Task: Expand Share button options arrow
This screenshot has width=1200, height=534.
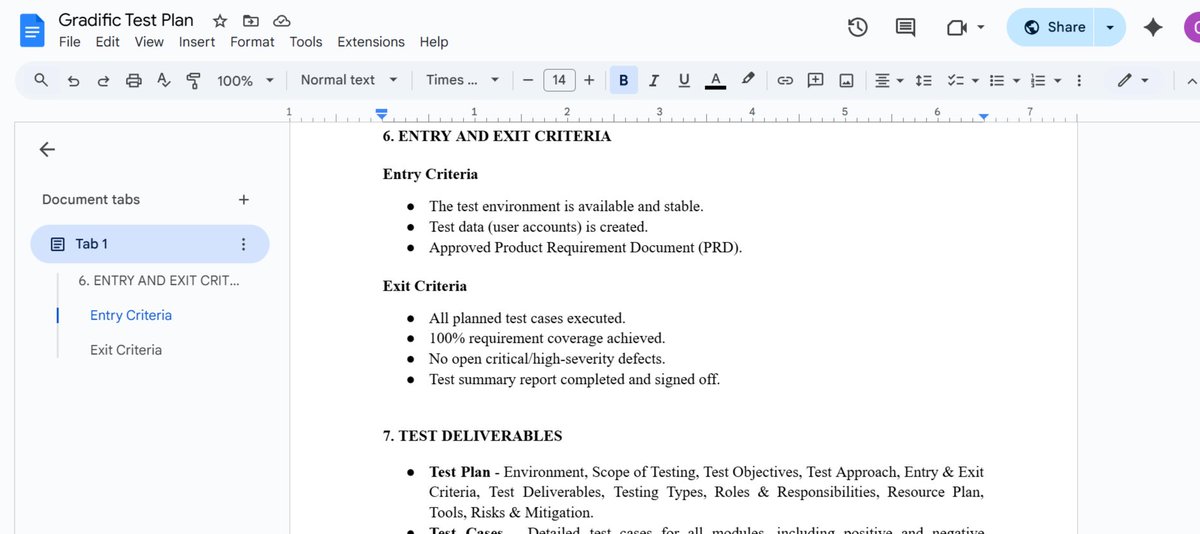Action: [x=1110, y=28]
